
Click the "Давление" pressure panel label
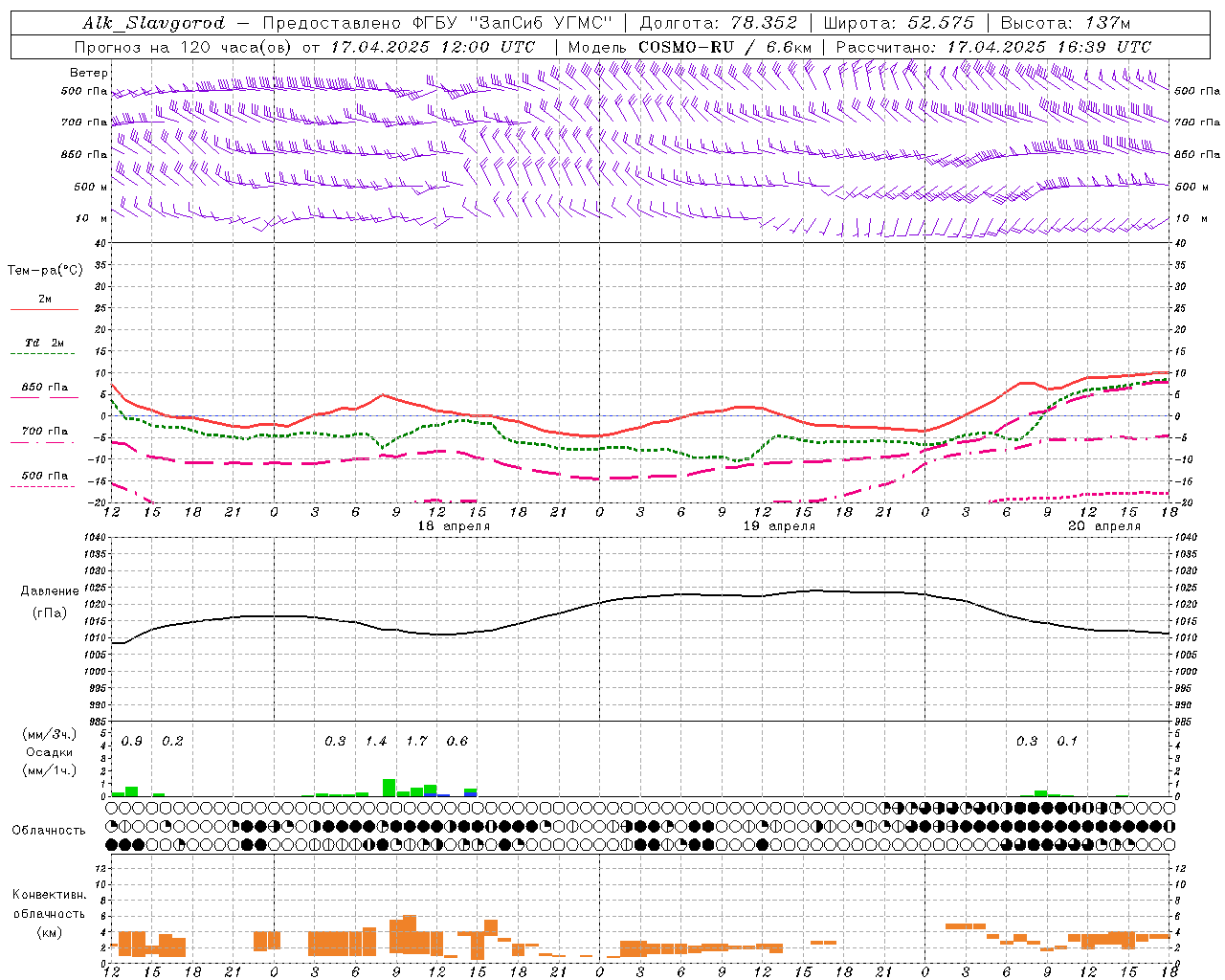[x=50, y=591]
